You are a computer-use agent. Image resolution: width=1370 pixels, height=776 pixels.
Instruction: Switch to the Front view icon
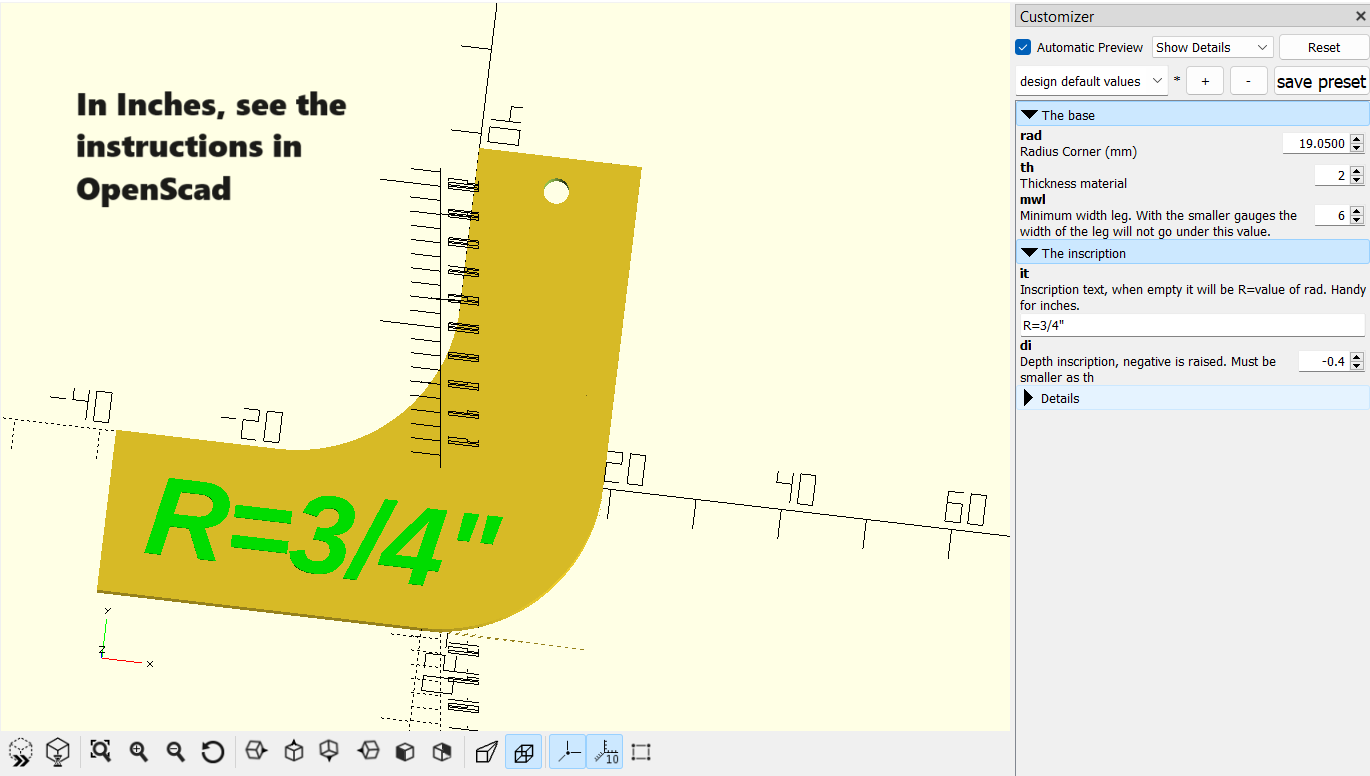click(x=404, y=751)
